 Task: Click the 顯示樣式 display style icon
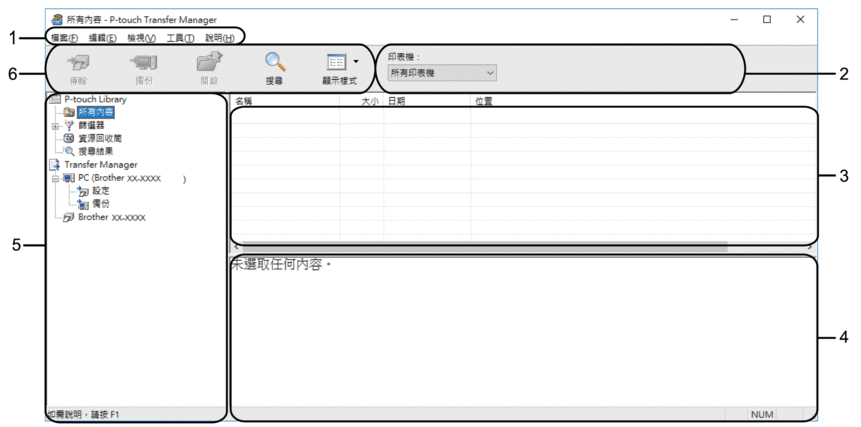(336, 62)
